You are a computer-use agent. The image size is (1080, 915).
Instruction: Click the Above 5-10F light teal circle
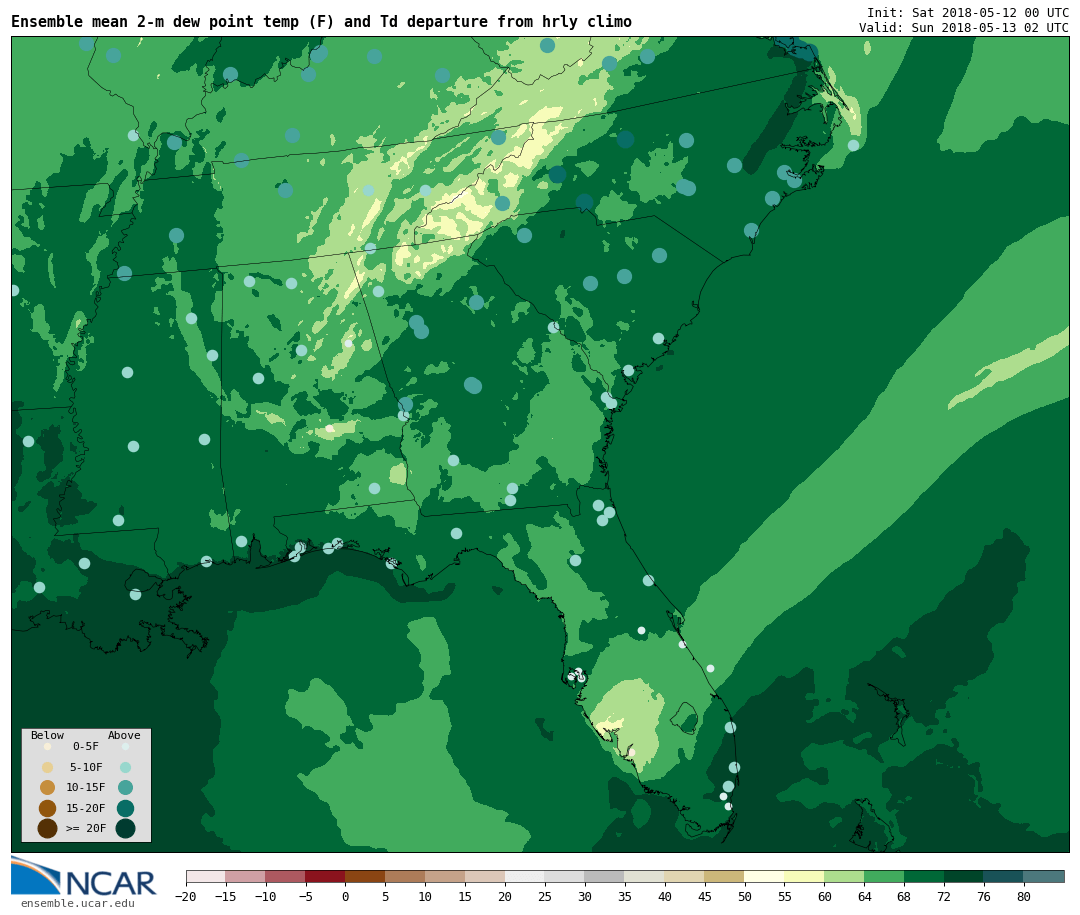125,767
